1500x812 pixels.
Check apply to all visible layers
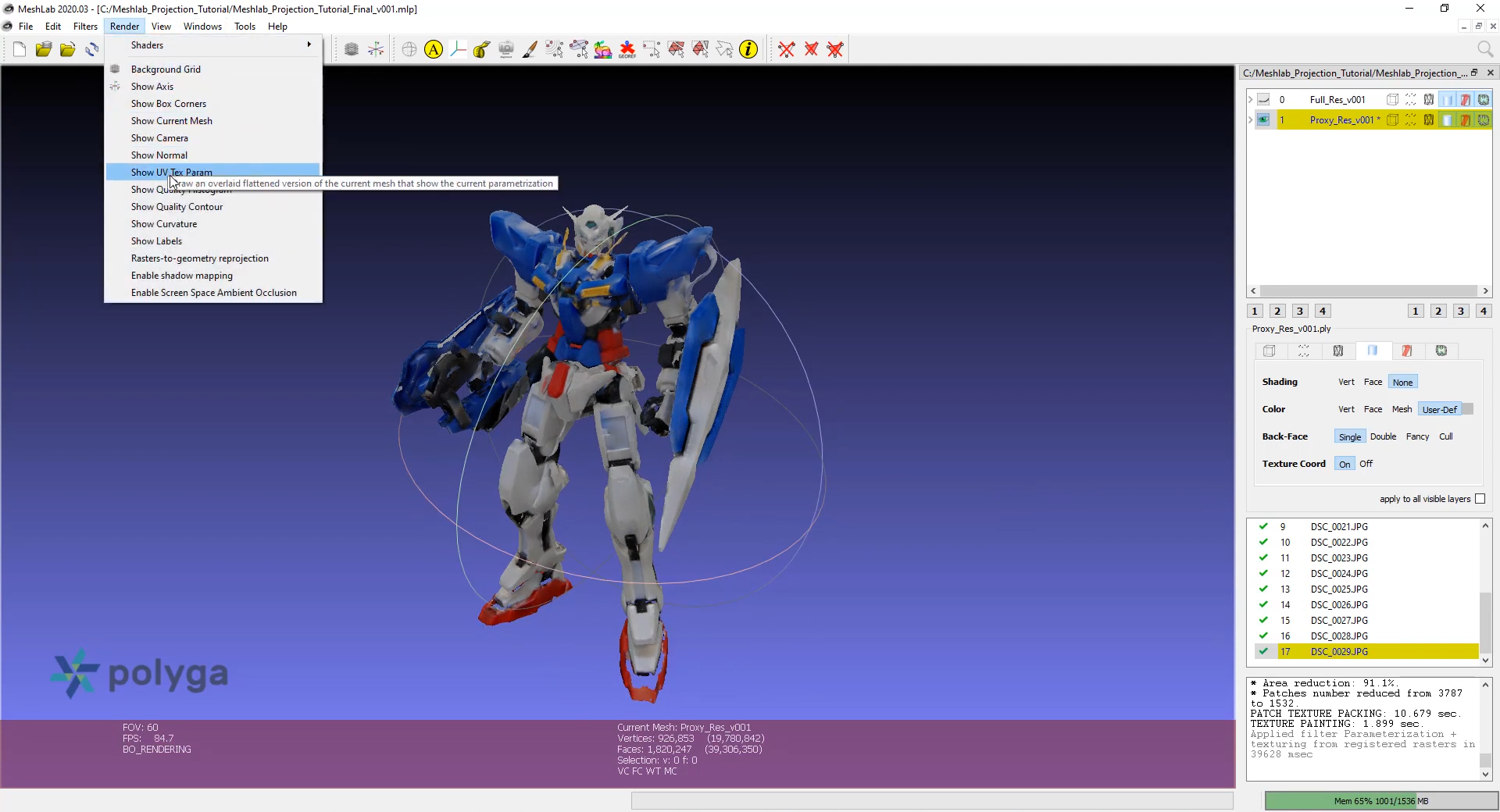1480,499
